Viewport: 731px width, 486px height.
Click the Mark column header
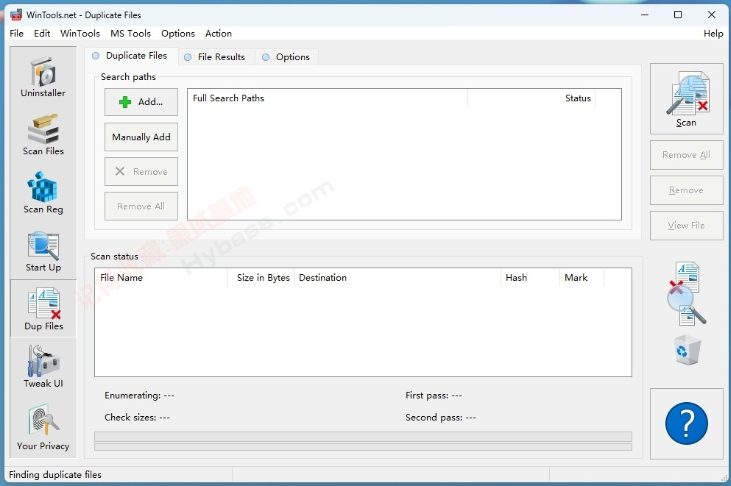581,278
